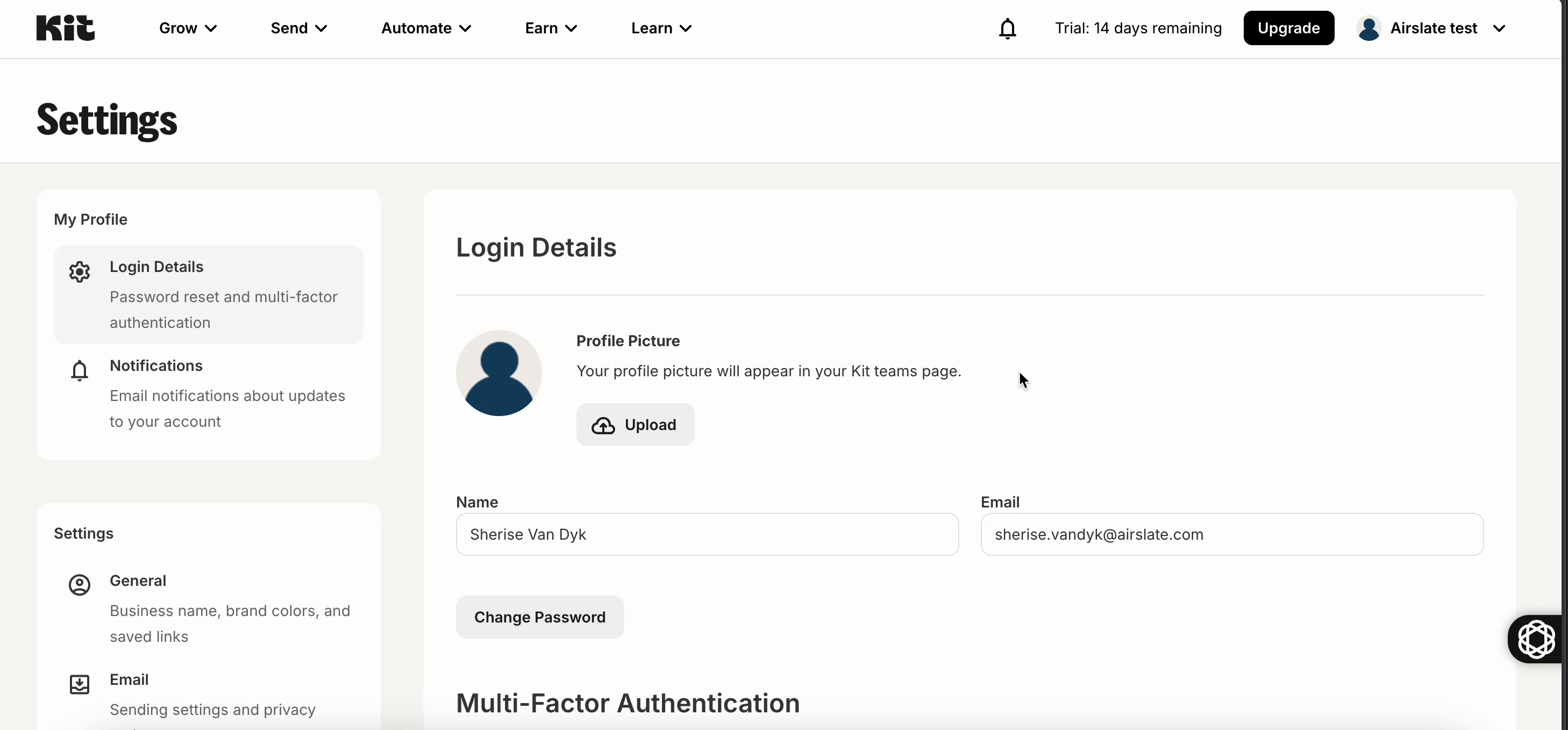This screenshot has width=1568, height=730.
Task: Expand the Send menu
Action: coord(299,28)
